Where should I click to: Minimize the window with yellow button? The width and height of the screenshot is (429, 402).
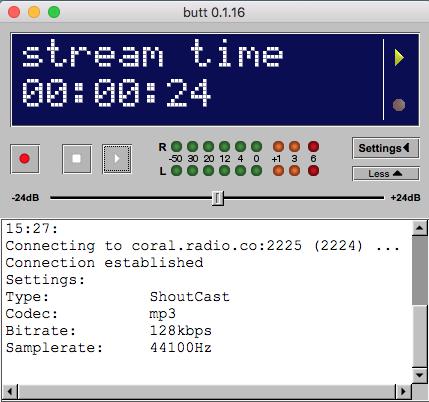[34, 12]
